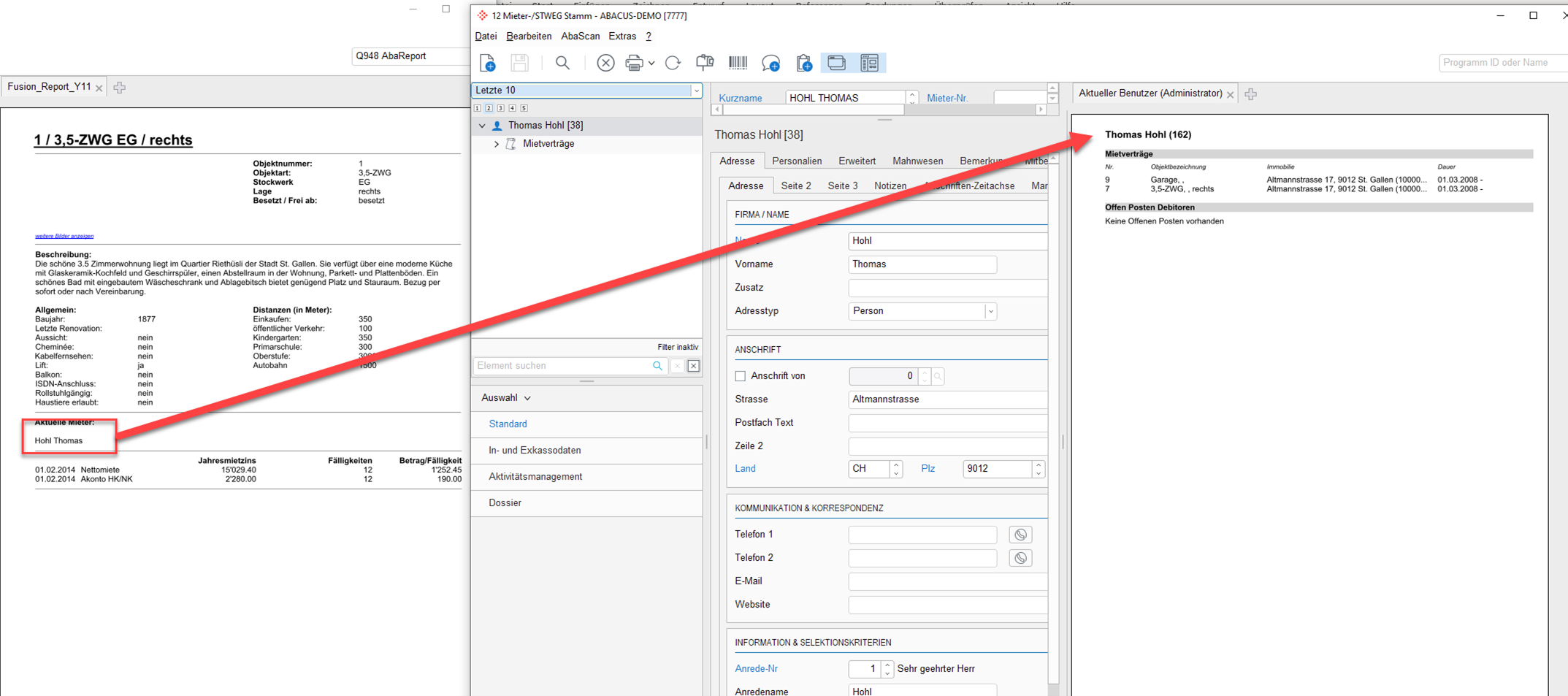
Task: Open the Letzte 10 dropdown list
Action: point(697,90)
